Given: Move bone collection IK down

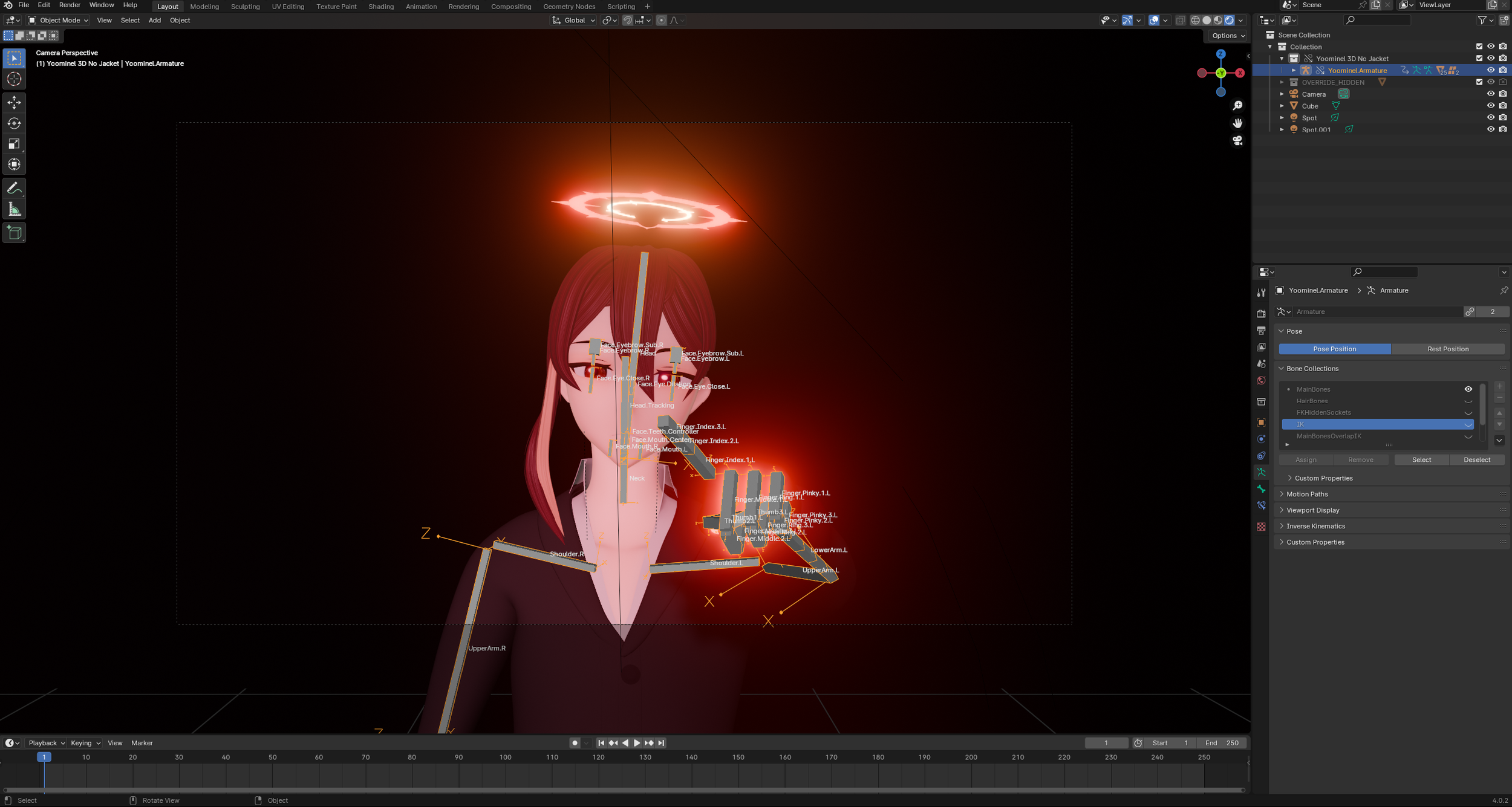Looking at the screenshot, I should [x=1499, y=425].
